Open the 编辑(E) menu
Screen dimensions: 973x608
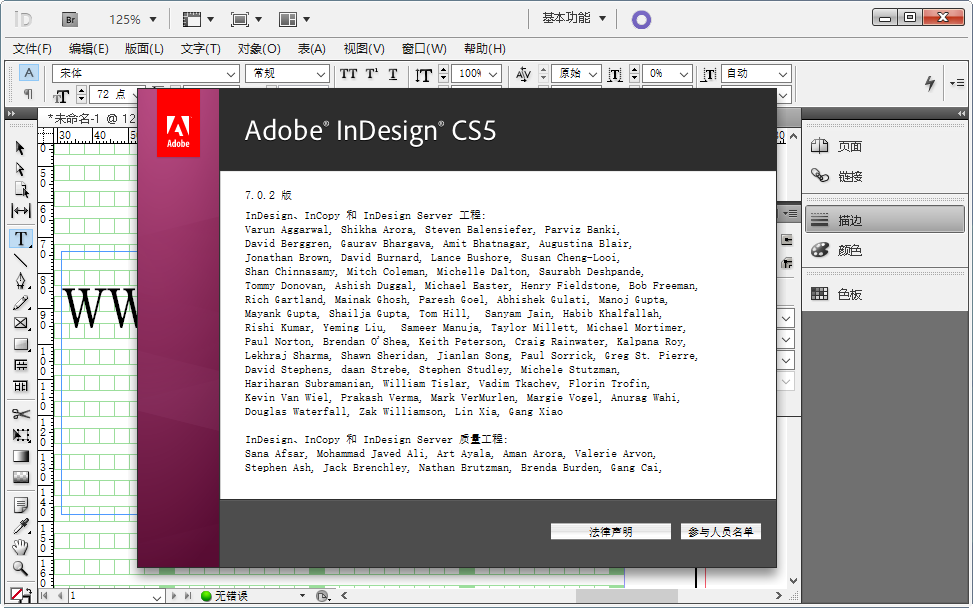[x=89, y=48]
